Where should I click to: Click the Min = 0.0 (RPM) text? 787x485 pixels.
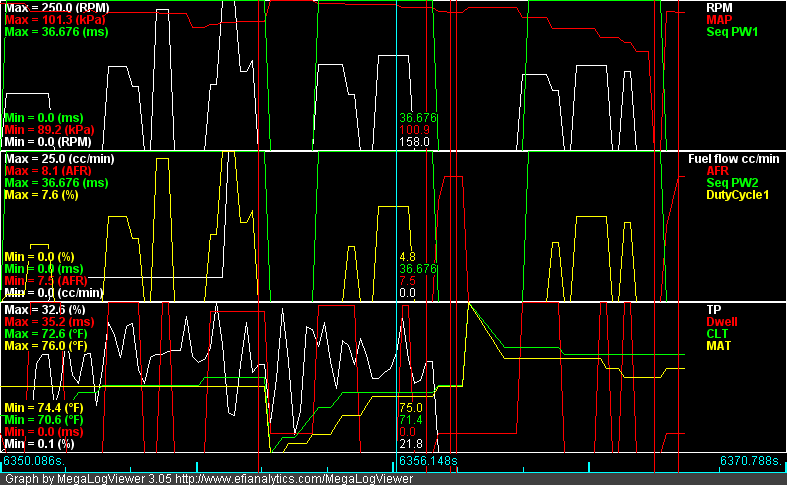coord(48,142)
